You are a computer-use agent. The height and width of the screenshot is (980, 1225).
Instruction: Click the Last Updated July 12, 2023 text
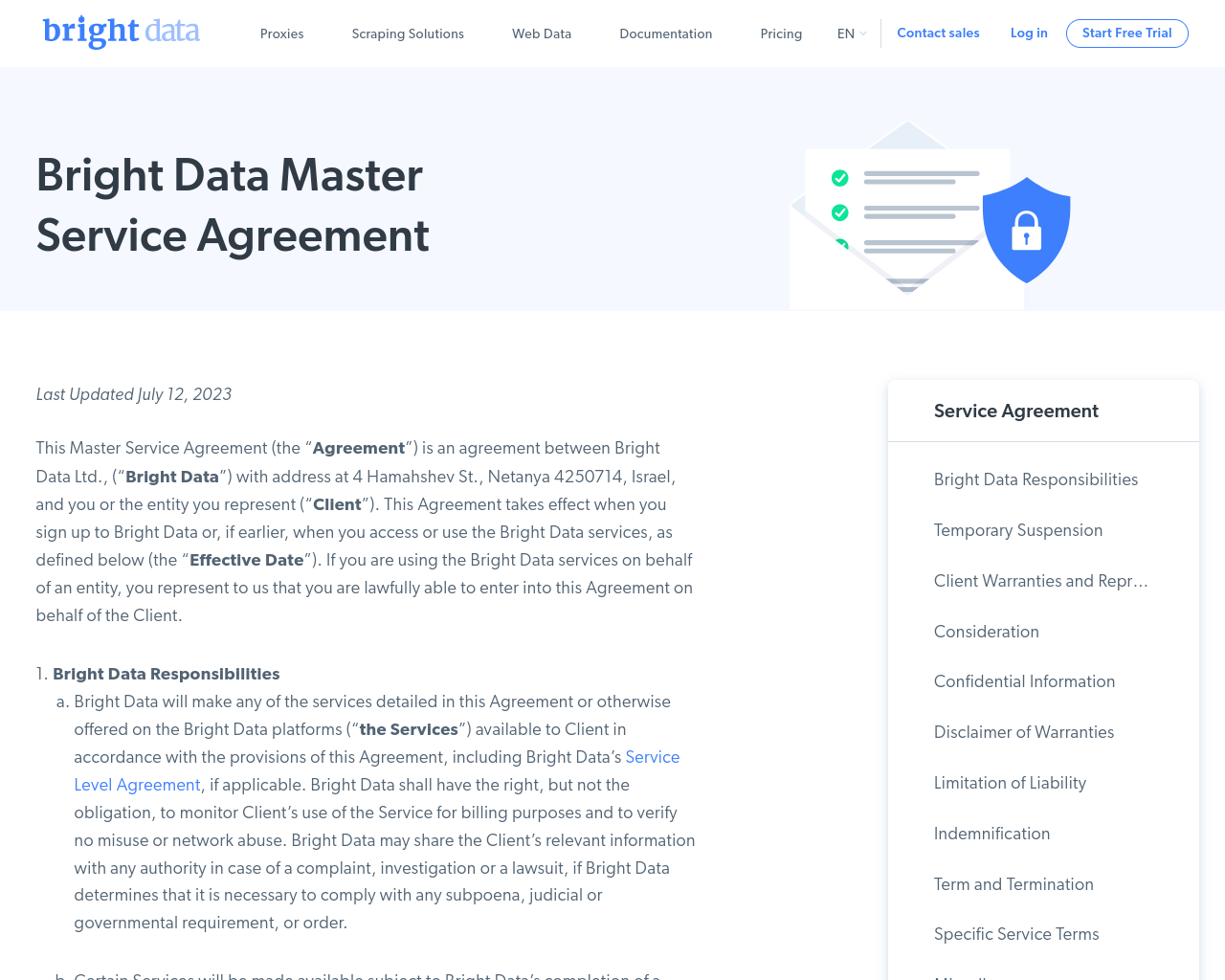pos(134,394)
